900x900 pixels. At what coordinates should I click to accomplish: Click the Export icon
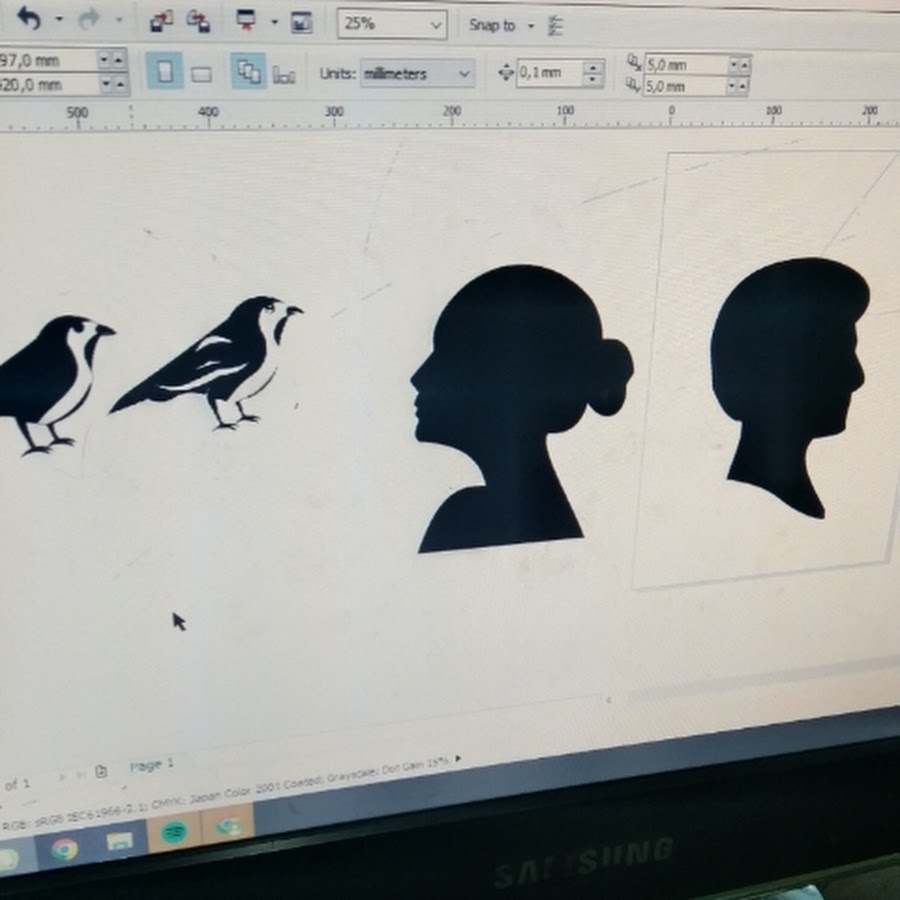[199, 22]
